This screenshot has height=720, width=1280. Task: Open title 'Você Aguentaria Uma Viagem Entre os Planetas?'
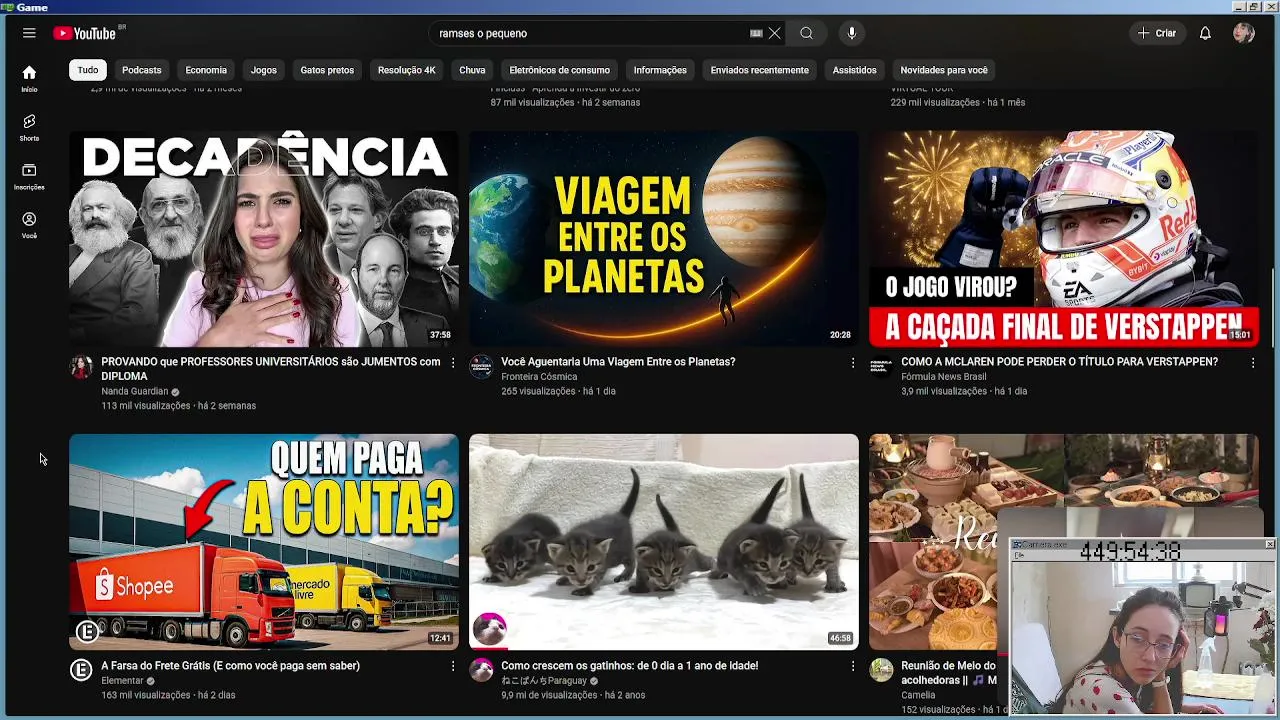coord(618,362)
